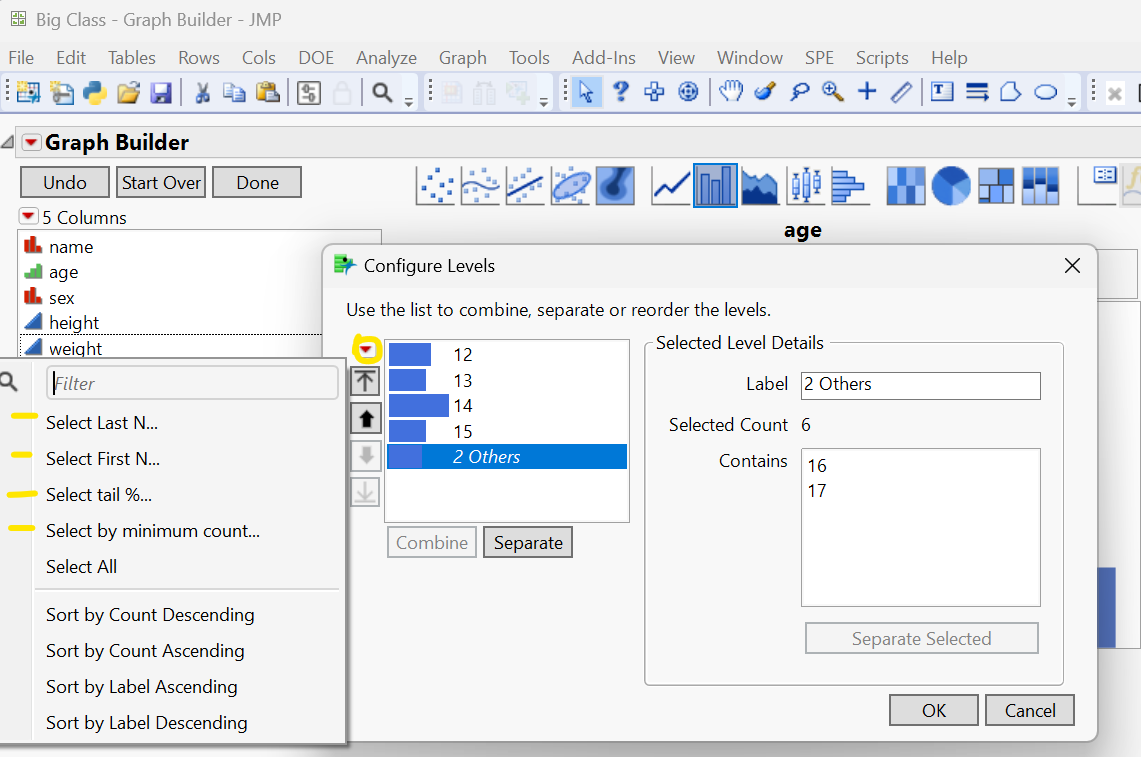
Task: Open the Graph menu
Action: 462,57
